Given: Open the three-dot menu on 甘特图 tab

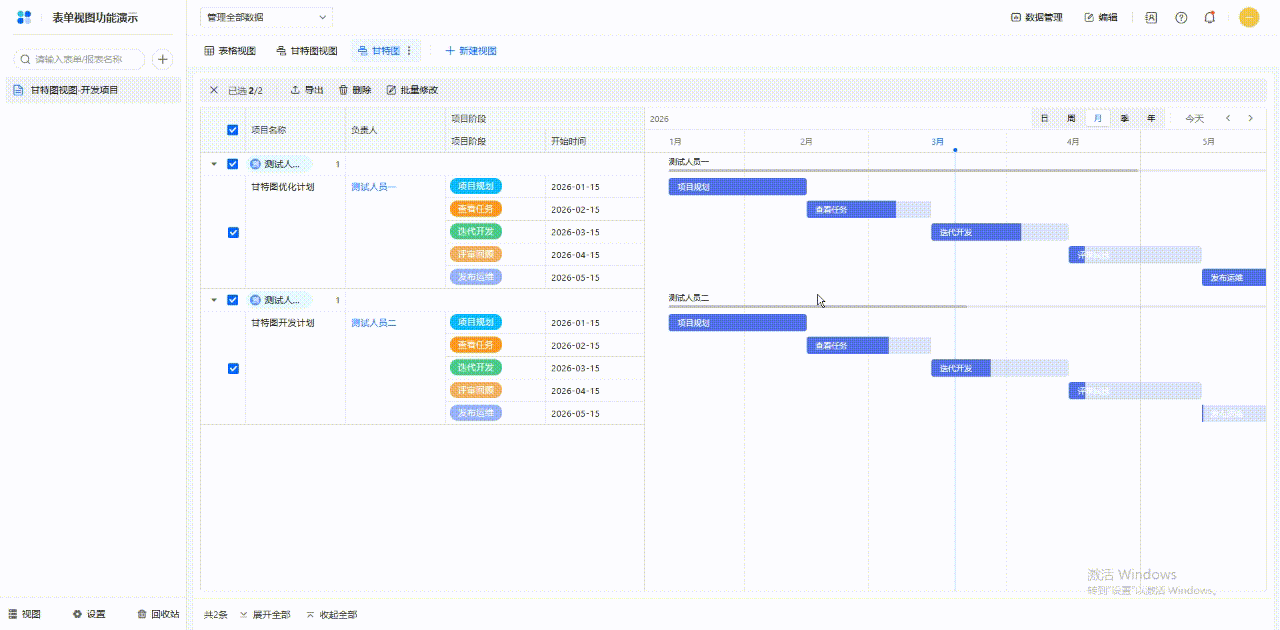Looking at the screenshot, I should [x=409, y=50].
